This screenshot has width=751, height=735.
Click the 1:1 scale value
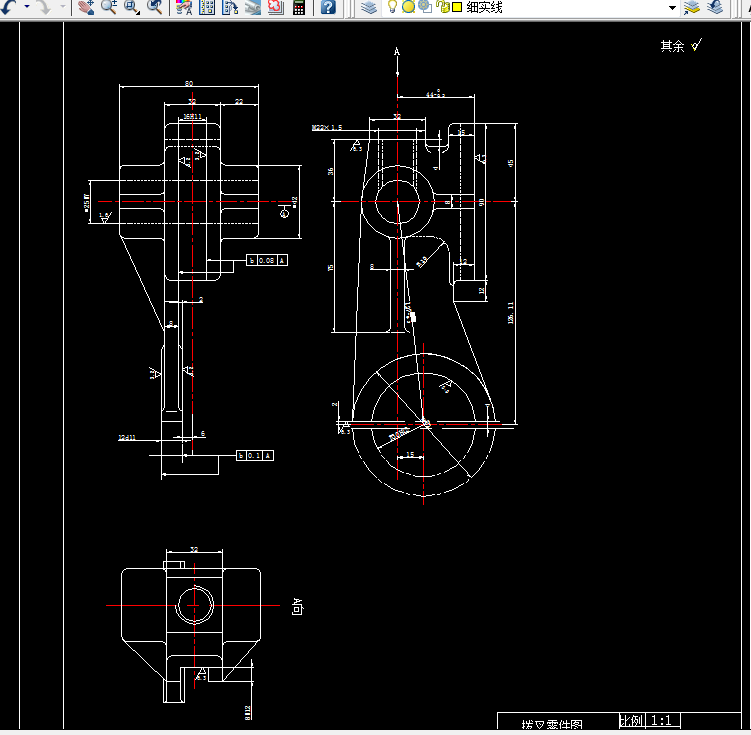pyautogui.click(x=661, y=721)
